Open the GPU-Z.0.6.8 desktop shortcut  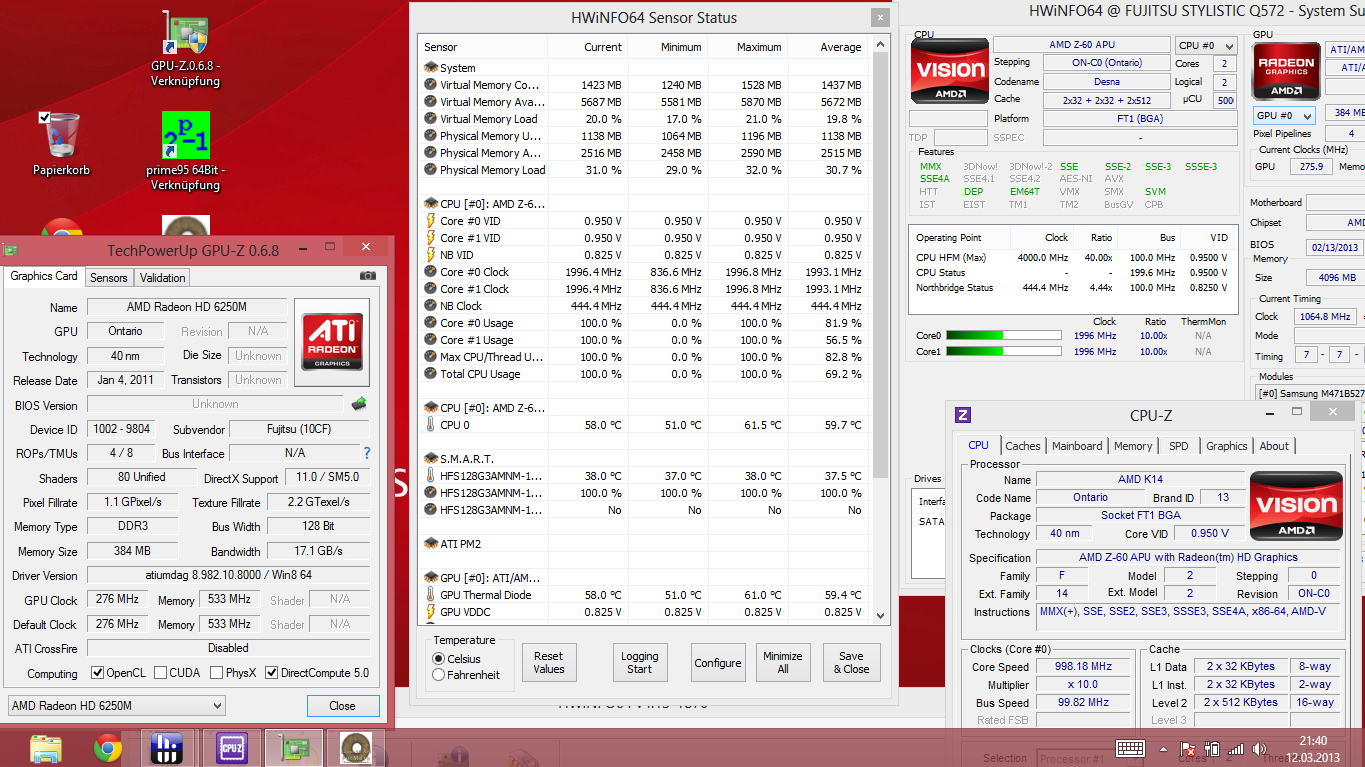click(185, 50)
